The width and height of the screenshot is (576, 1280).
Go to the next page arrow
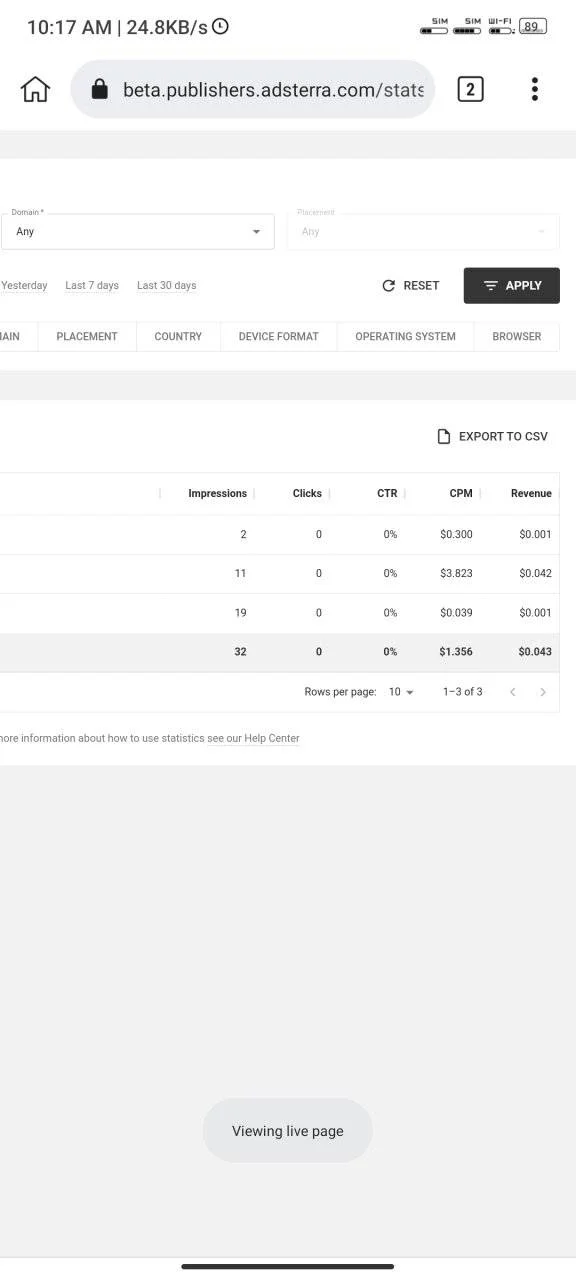pyautogui.click(x=543, y=692)
